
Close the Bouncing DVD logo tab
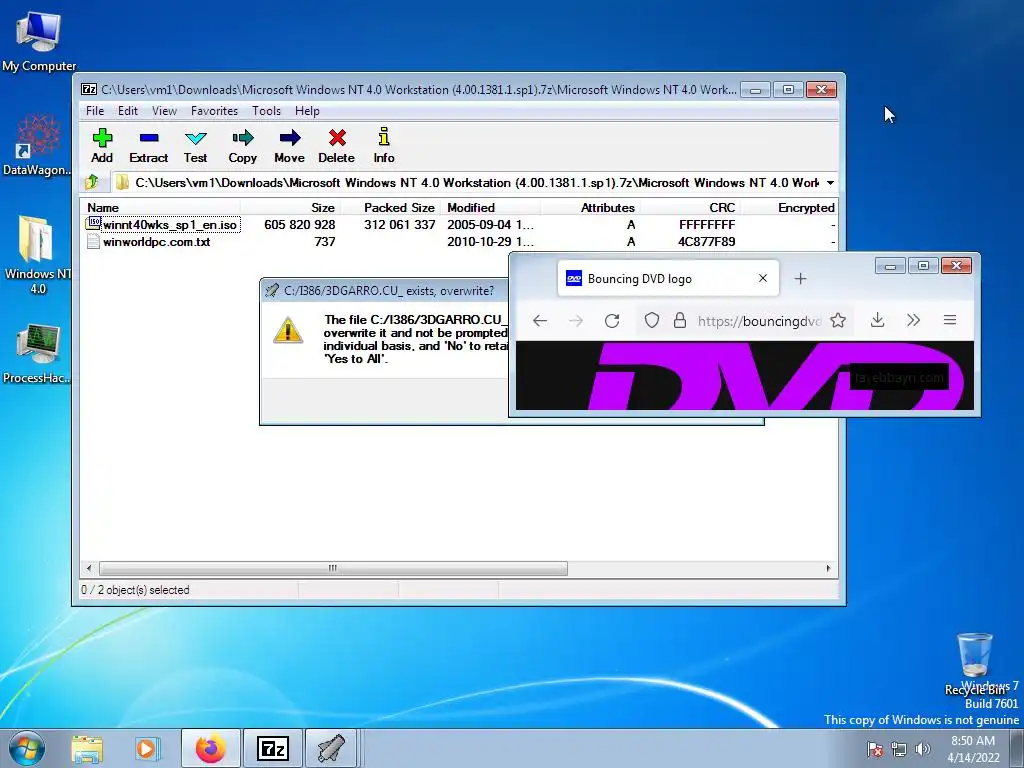click(762, 279)
